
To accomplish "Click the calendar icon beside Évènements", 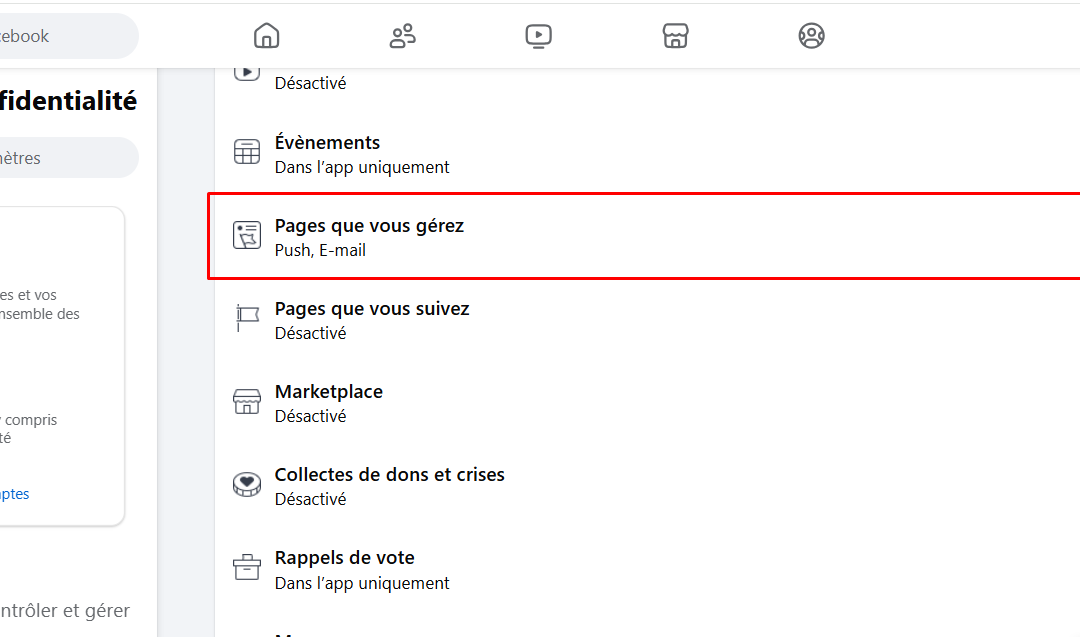I will (x=246, y=152).
